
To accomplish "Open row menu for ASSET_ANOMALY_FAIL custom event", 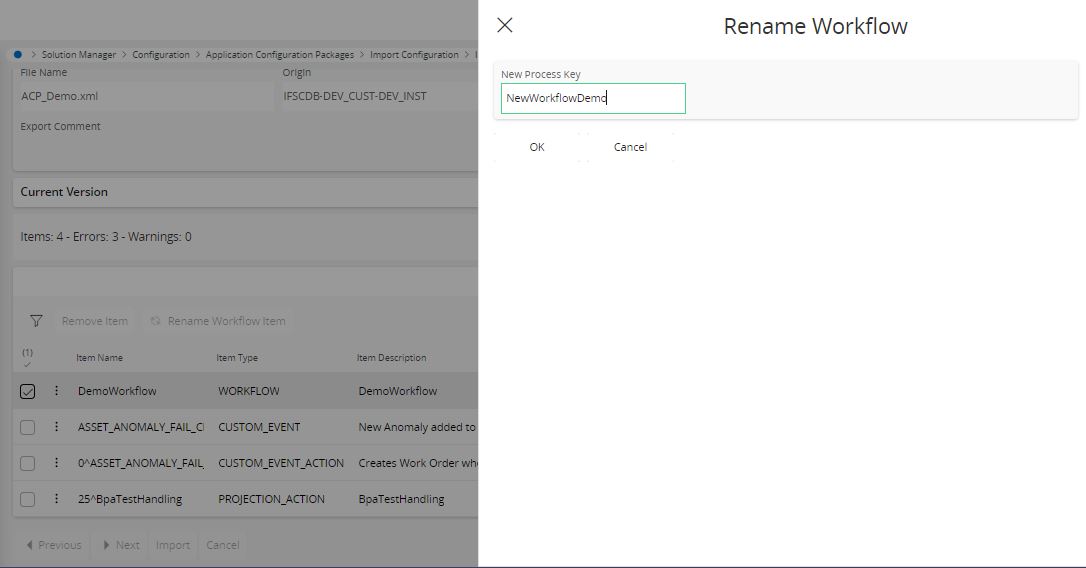I will click(x=57, y=427).
